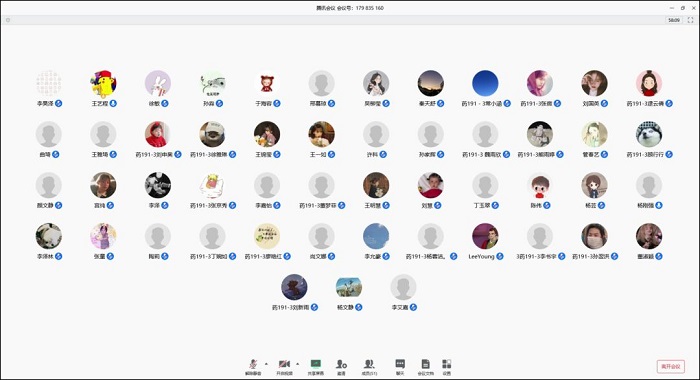Open the members (成员) list icon

(369, 367)
